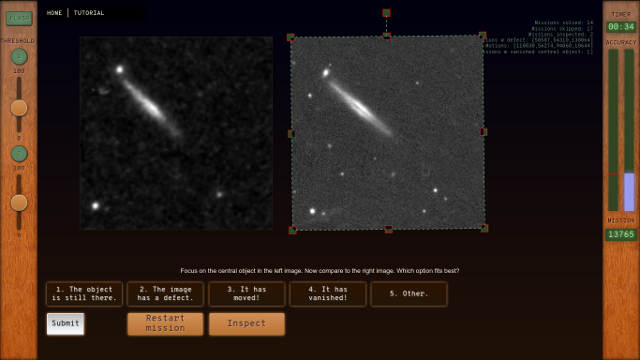Click the ACCURACY label

(x=621, y=42)
